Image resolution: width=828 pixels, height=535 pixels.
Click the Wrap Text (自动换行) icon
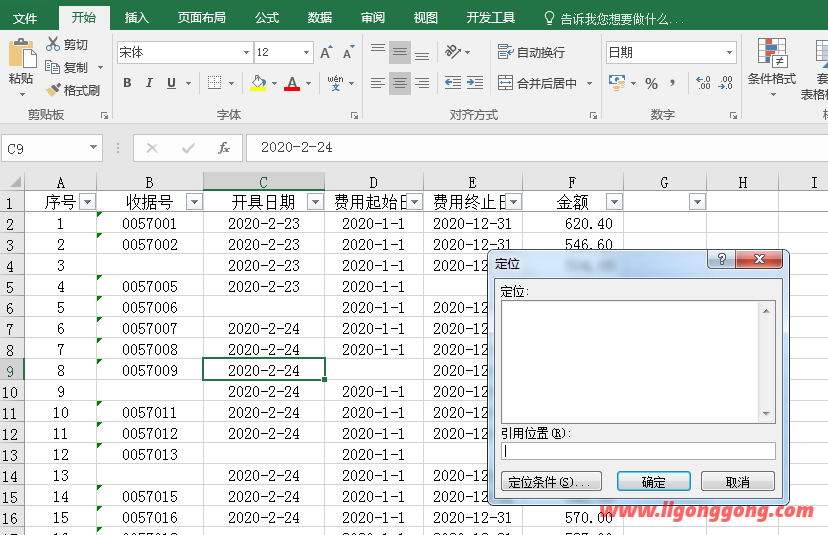click(x=505, y=52)
